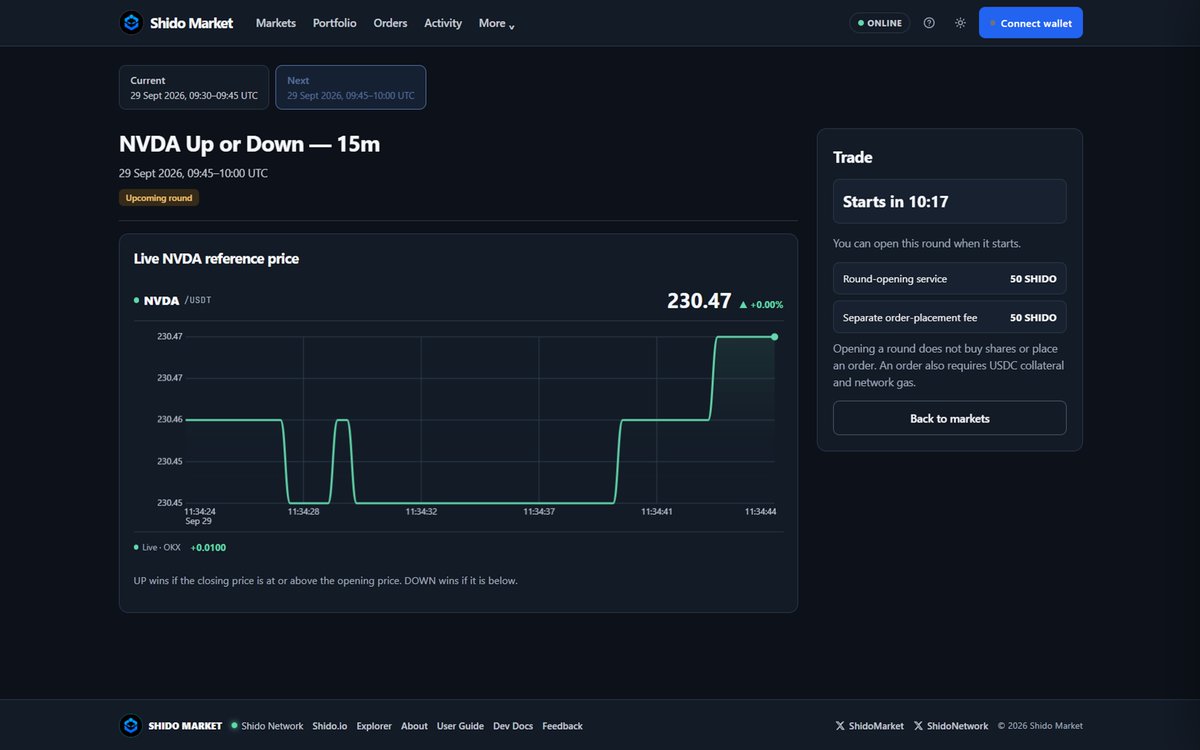Select the Current round tab
The image size is (1200, 750).
[194, 87]
